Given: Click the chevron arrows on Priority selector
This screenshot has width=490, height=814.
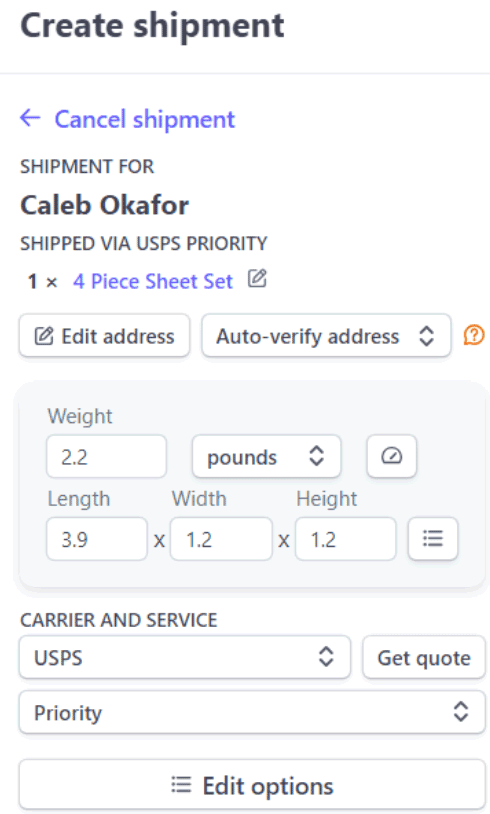Looking at the screenshot, I should point(461,712).
